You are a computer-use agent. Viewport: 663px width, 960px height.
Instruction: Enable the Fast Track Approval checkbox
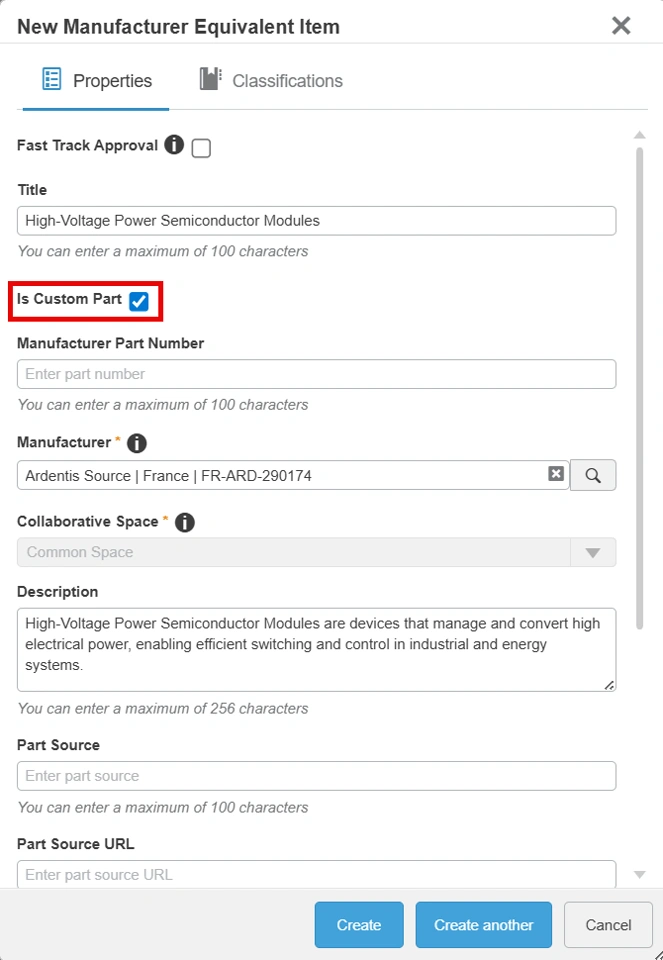coord(201,148)
